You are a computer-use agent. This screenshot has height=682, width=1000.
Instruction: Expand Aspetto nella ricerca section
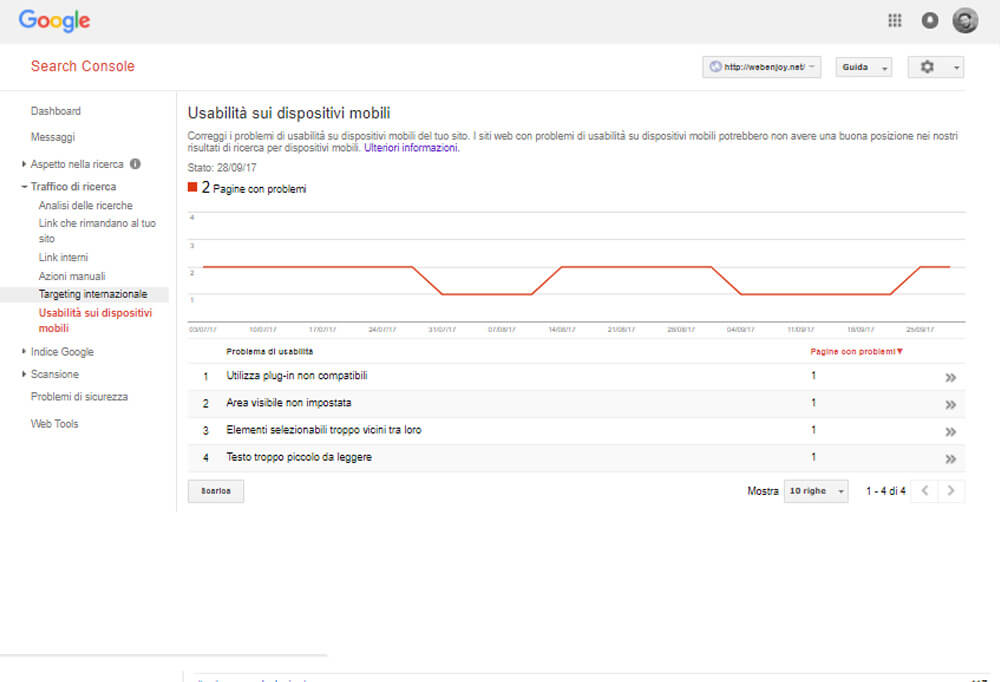click(x=24, y=164)
